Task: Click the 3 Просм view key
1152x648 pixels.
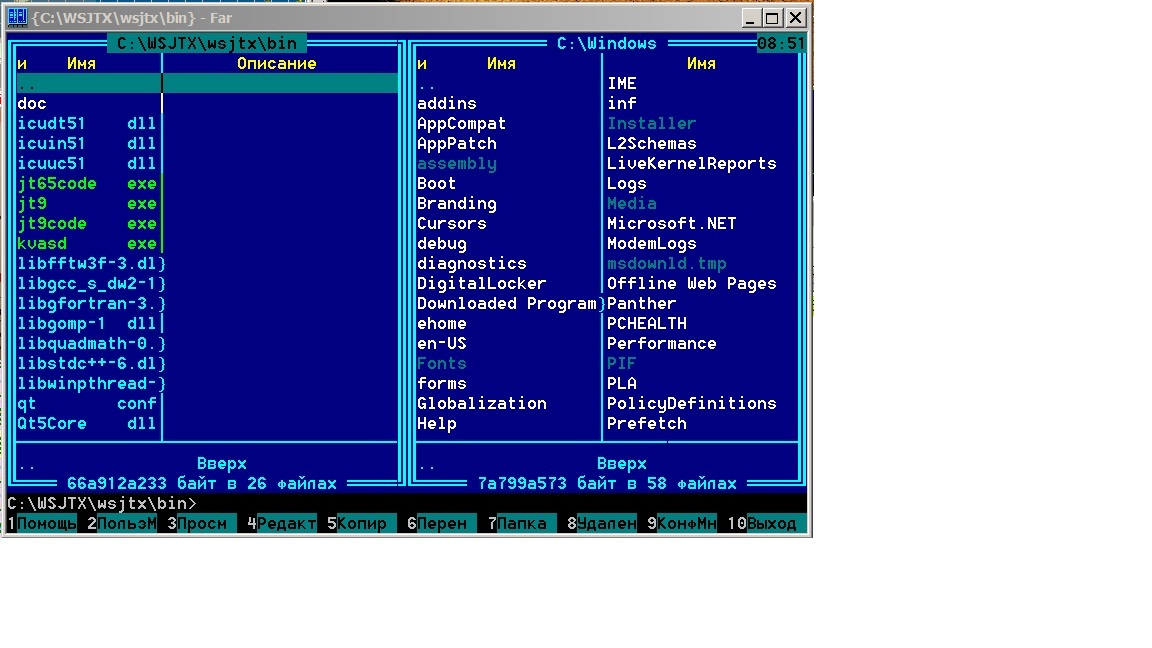Action: (x=200, y=523)
